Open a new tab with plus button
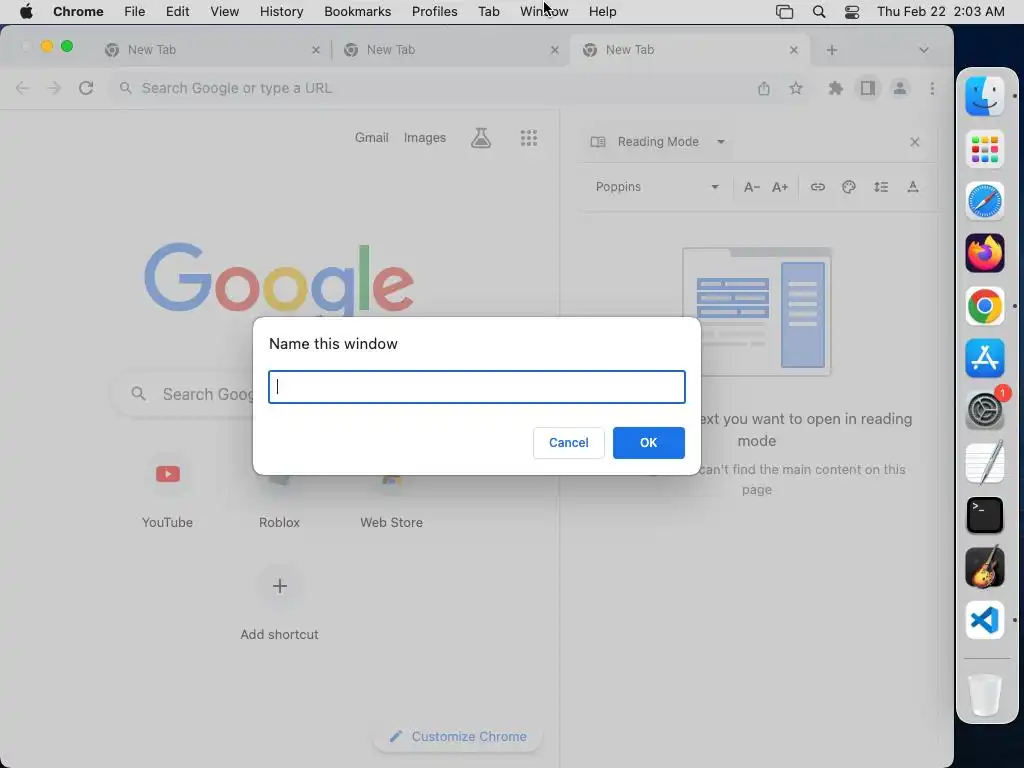This screenshot has height=768, width=1024. (x=831, y=50)
